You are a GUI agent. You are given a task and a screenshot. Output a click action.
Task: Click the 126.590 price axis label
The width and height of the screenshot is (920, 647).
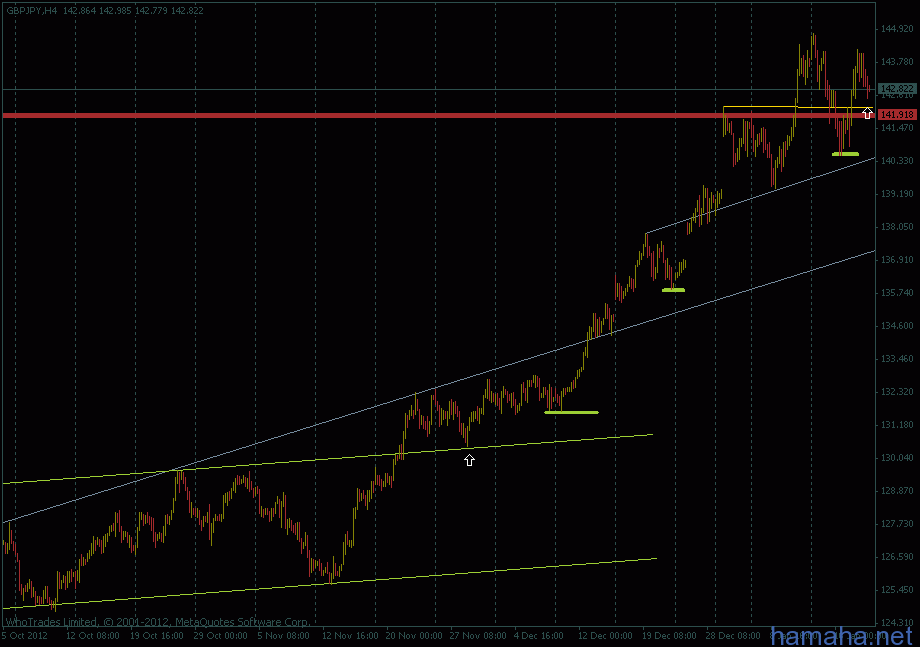click(897, 557)
